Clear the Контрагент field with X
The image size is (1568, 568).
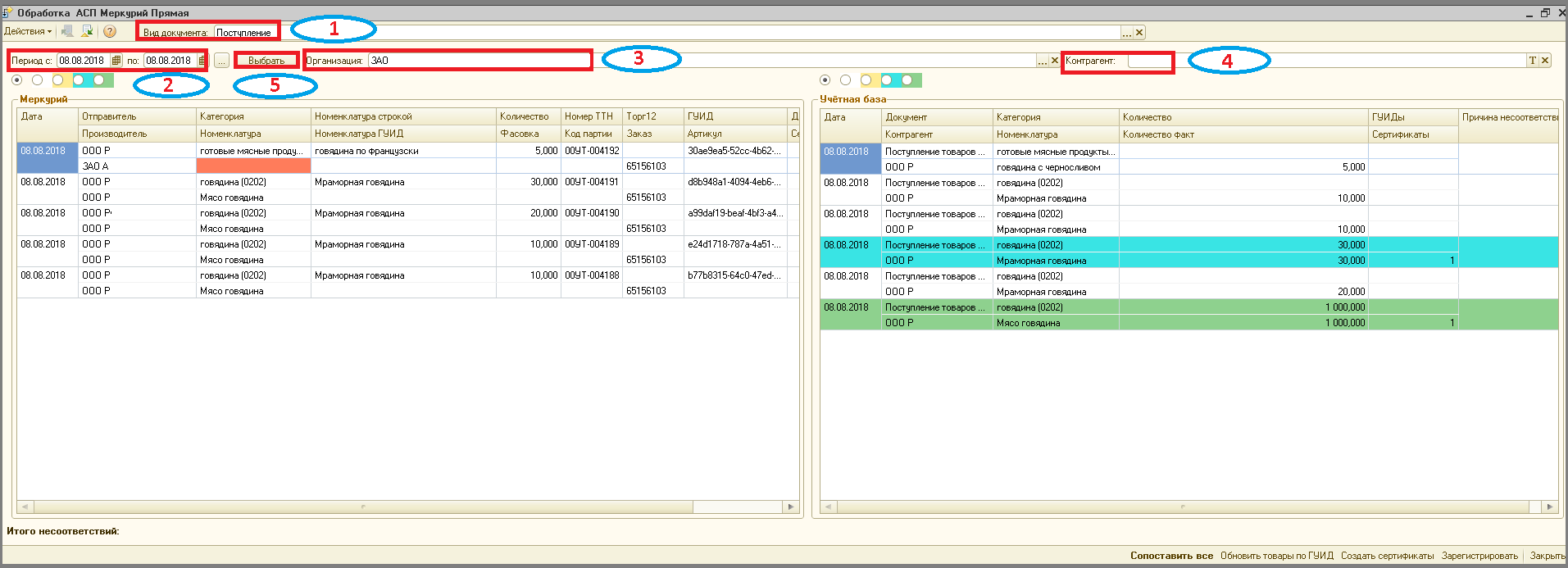click(x=1545, y=61)
